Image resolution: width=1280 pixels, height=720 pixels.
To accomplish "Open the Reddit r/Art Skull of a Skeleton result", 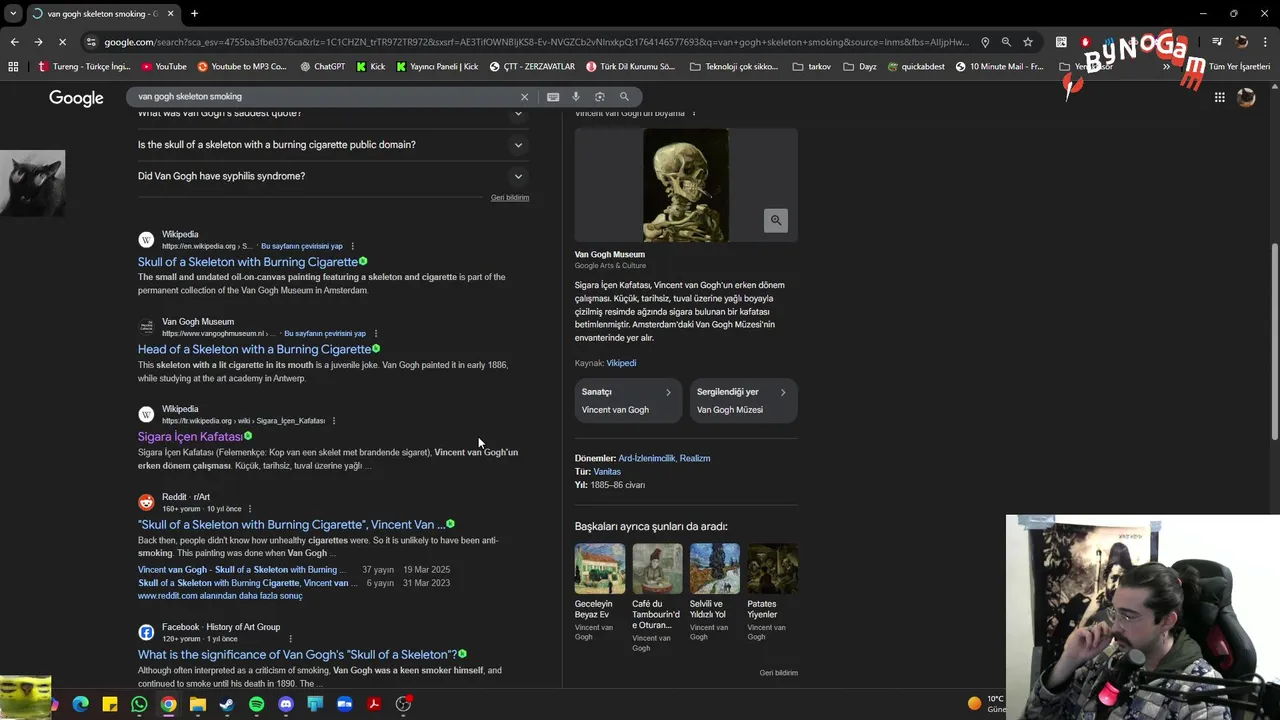I will (x=291, y=525).
